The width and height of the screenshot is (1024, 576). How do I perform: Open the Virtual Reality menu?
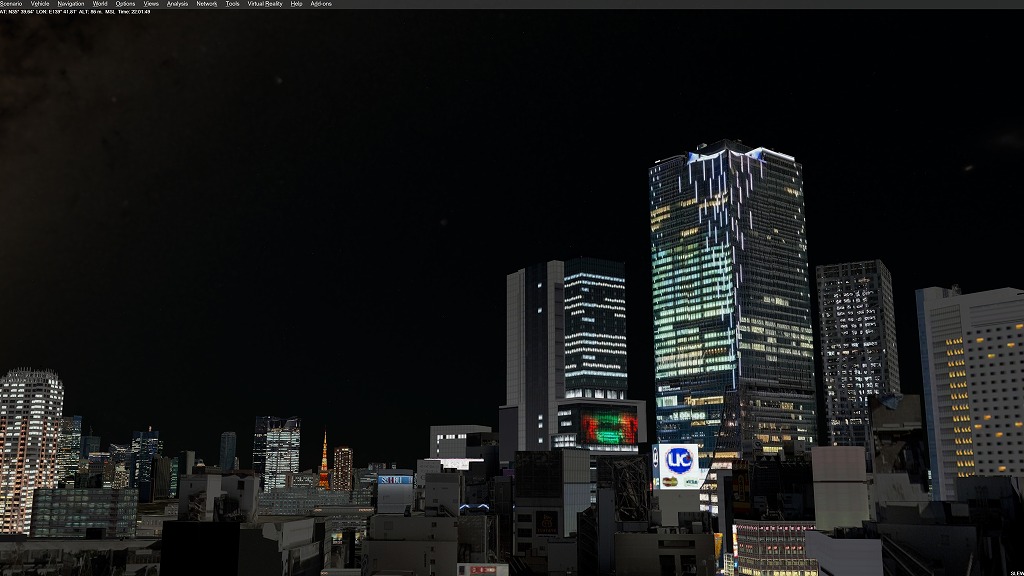tap(265, 4)
